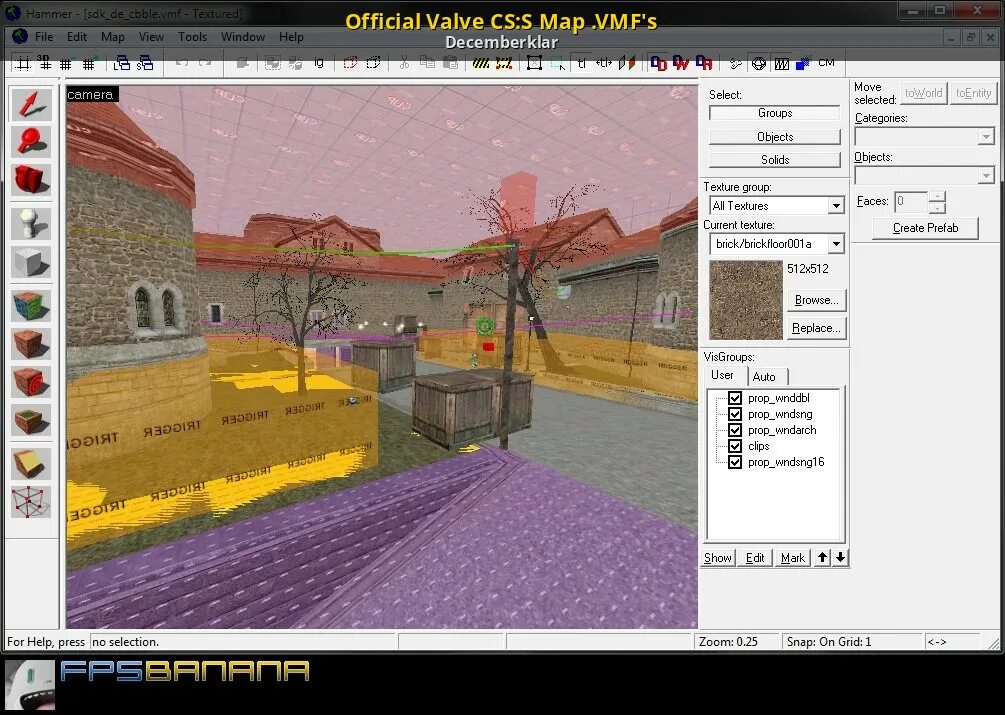The height and width of the screenshot is (715, 1005).
Task: Click the Create Prefab button
Action: click(x=926, y=228)
